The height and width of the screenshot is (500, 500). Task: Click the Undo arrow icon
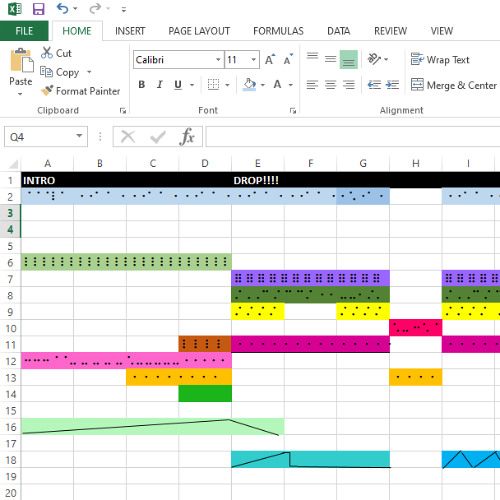click(62, 8)
